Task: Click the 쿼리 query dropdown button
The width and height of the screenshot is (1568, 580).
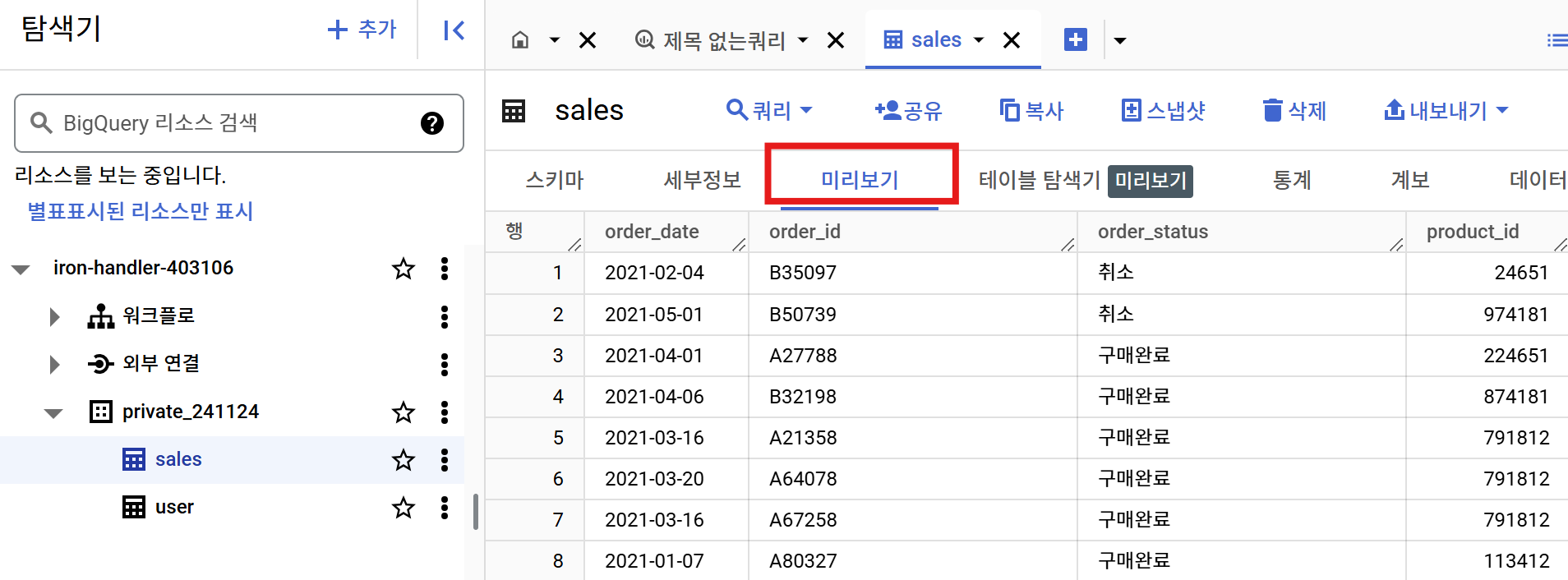Action: pos(769,110)
